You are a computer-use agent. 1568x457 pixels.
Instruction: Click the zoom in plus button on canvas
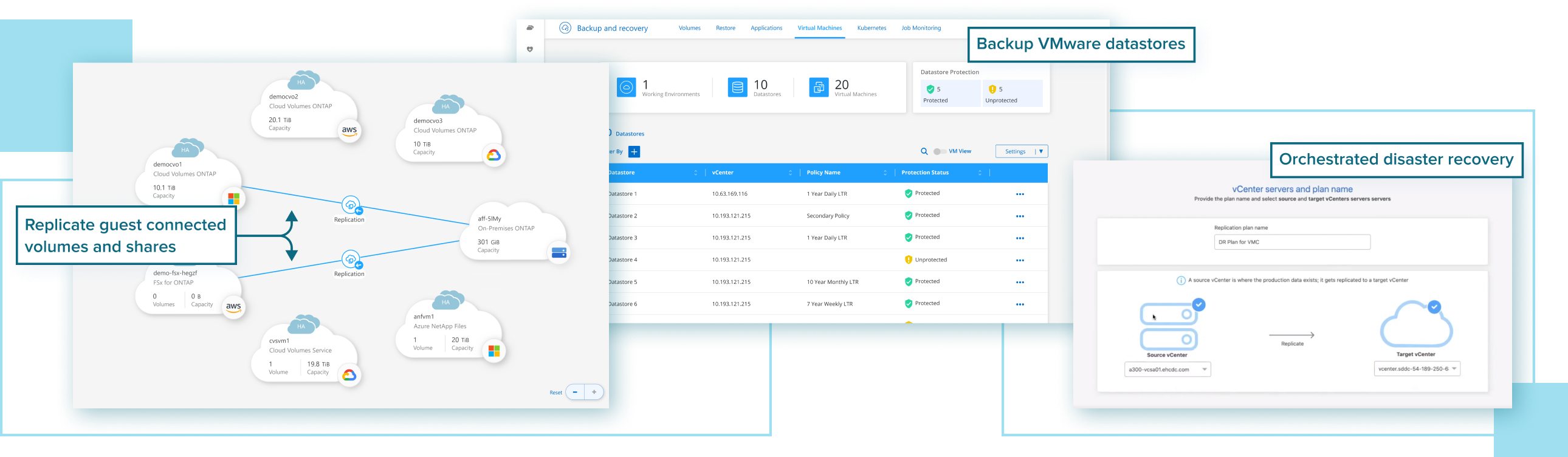(x=594, y=393)
